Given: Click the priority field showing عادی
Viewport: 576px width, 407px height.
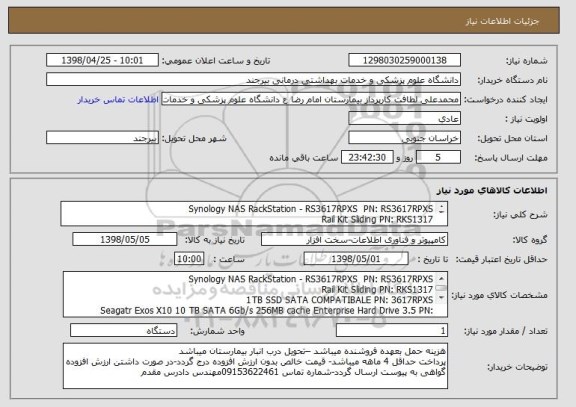Looking at the screenshot, I should pyautogui.click(x=404, y=119).
